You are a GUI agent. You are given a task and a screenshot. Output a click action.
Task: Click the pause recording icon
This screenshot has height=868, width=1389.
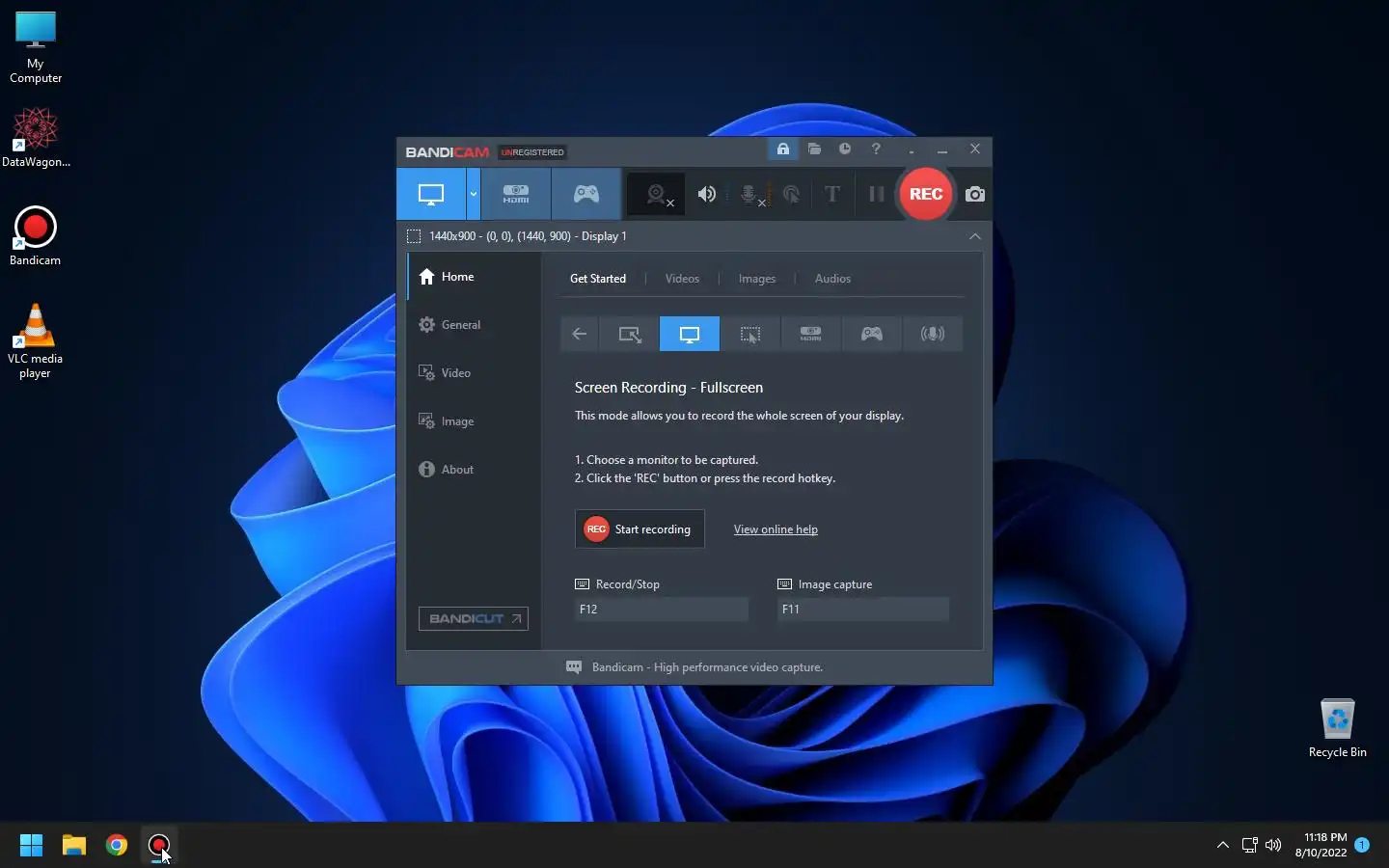click(876, 194)
